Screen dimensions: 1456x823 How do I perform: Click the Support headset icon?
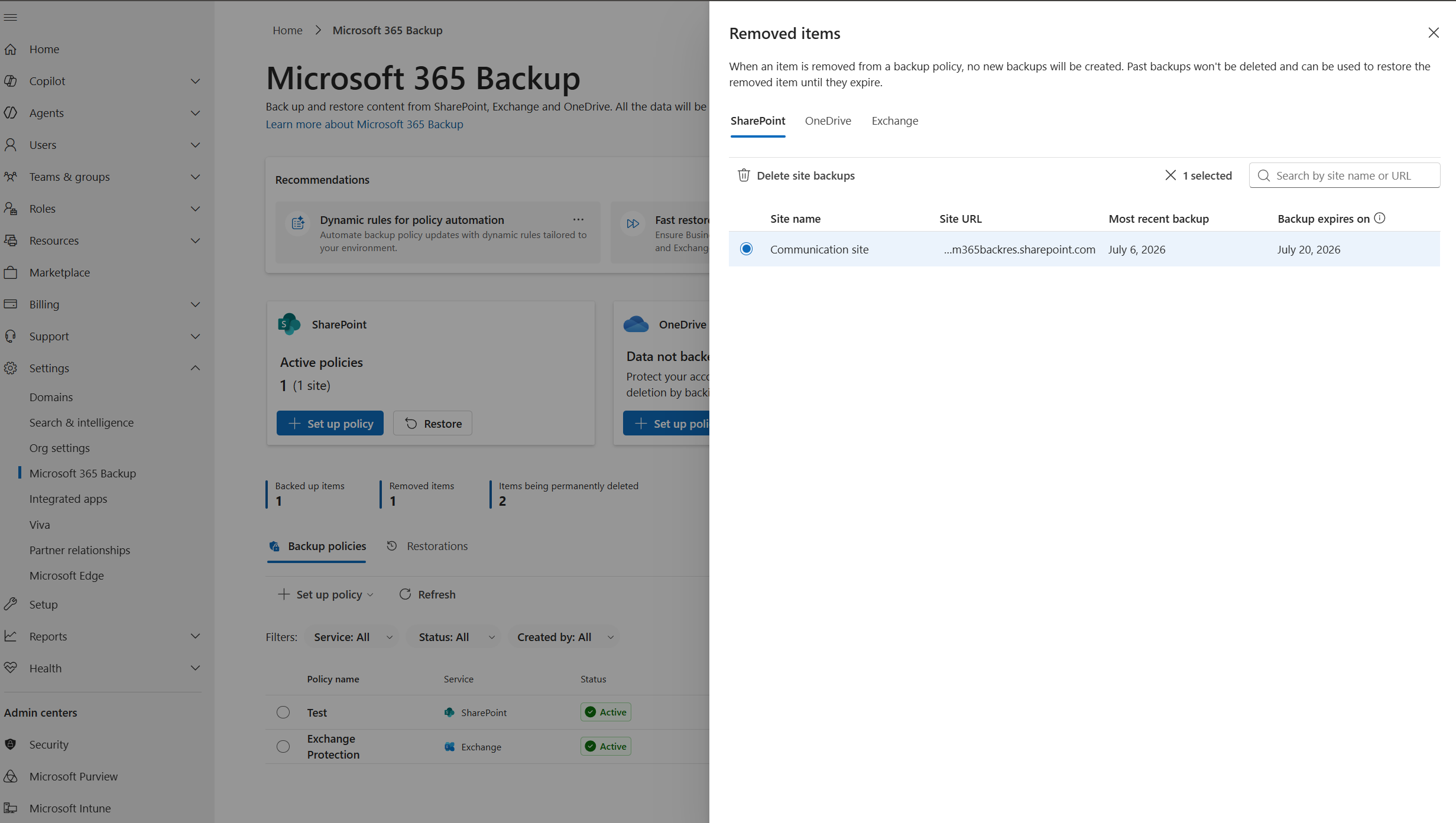pos(11,336)
